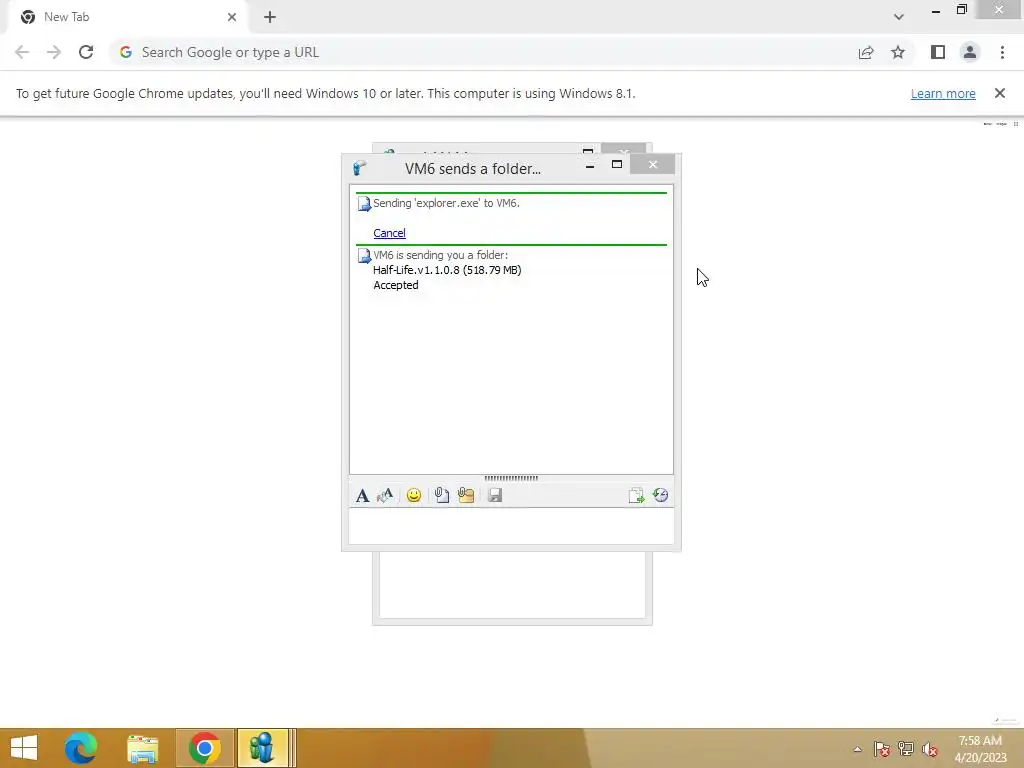Open the smiley emoticon picker
1024x768 pixels.
[x=413, y=496]
